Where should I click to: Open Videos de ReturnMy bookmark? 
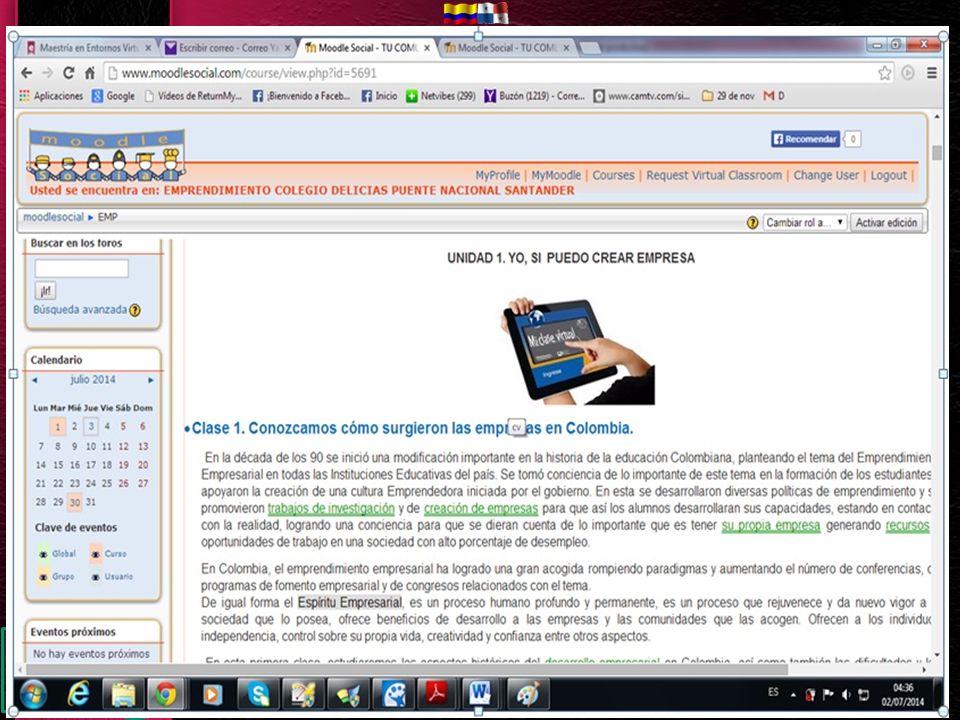[193, 96]
